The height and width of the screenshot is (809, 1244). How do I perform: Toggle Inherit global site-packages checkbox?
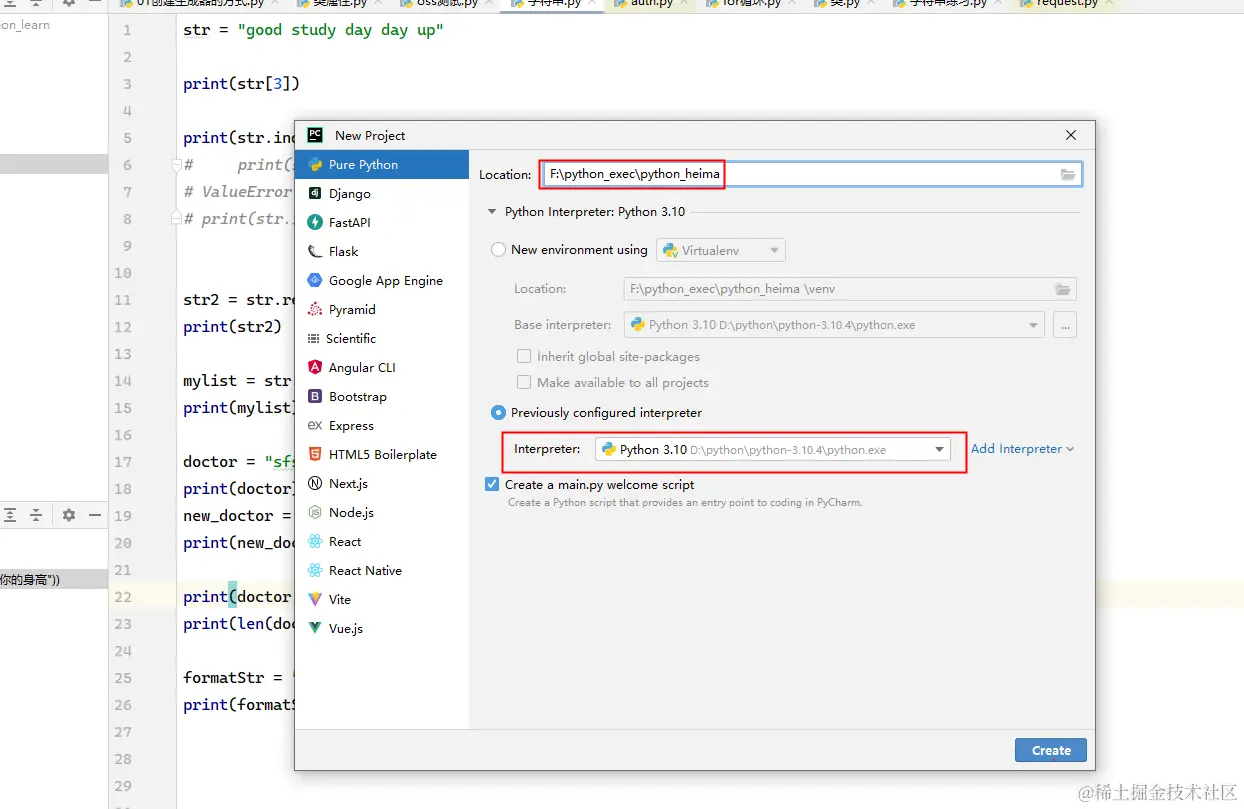click(524, 357)
